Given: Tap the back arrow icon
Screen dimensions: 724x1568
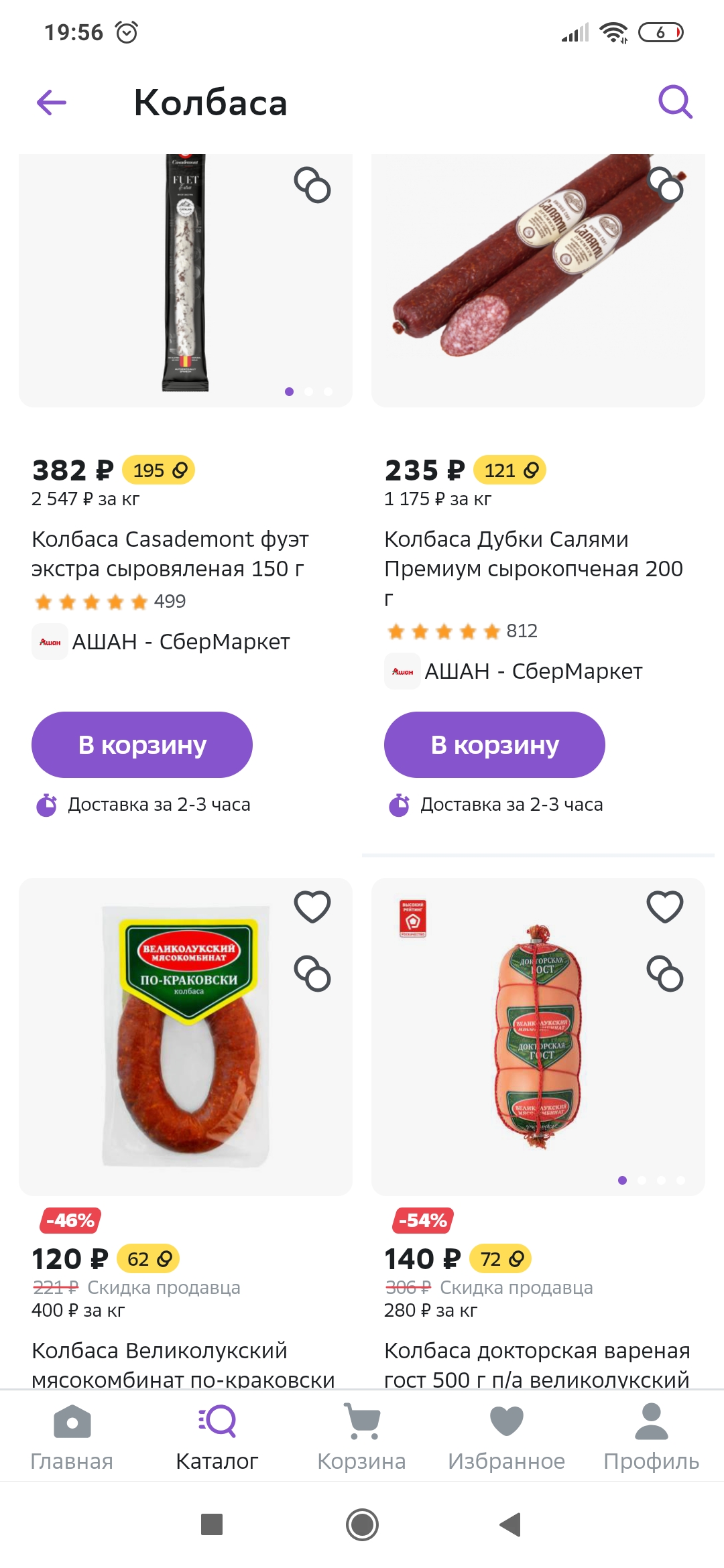Looking at the screenshot, I should point(52,103).
